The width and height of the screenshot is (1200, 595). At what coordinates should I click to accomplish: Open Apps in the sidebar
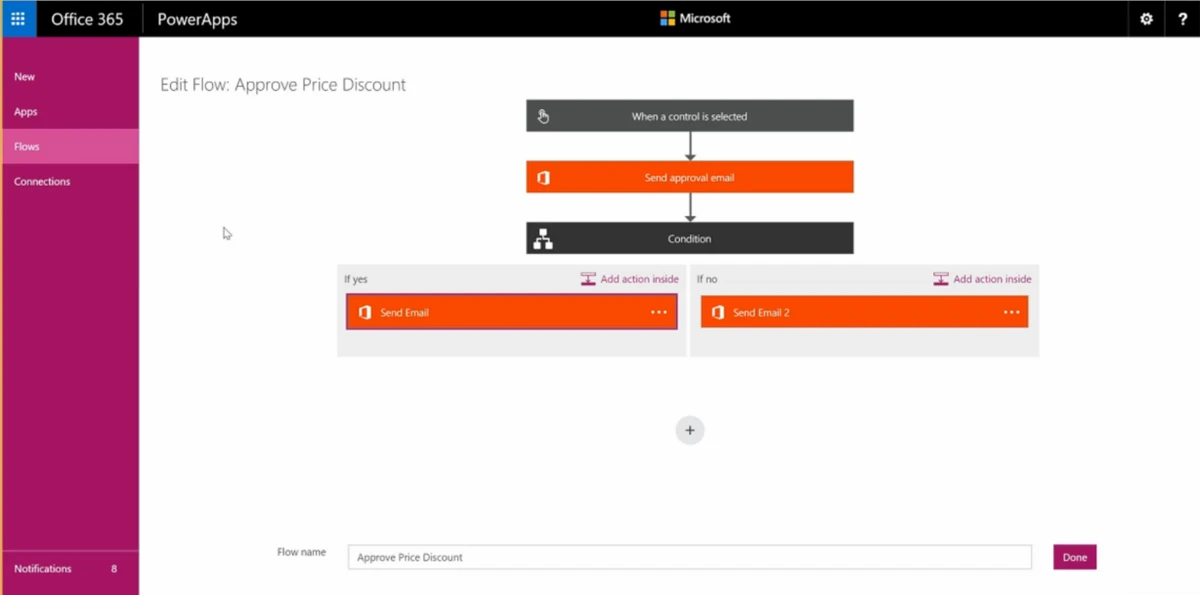click(26, 112)
